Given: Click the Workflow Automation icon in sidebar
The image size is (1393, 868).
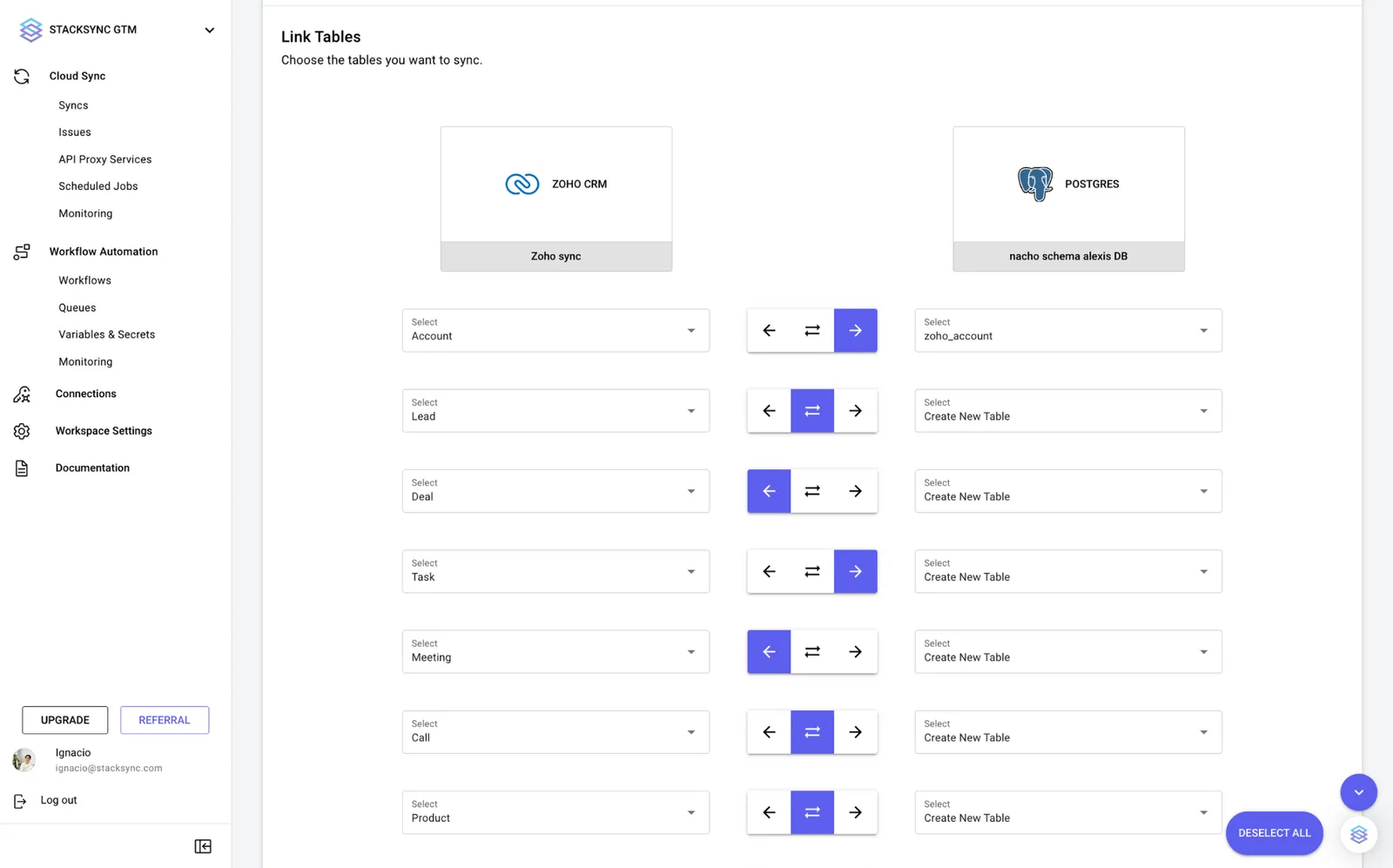Looking at the screenshot, I should pos(22,252).
